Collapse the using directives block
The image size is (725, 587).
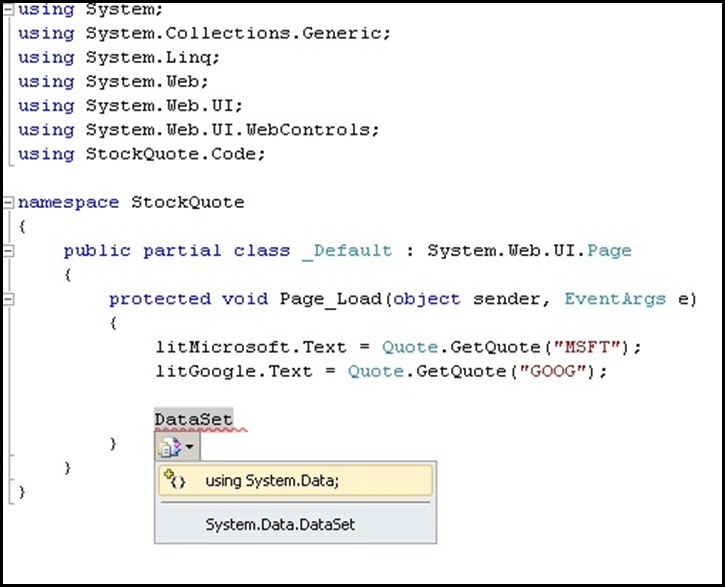click(x=8, y=9)
